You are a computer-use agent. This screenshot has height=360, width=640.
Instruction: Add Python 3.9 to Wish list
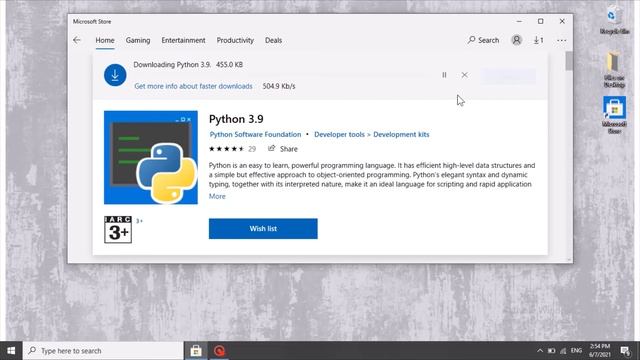coord(263,229)
